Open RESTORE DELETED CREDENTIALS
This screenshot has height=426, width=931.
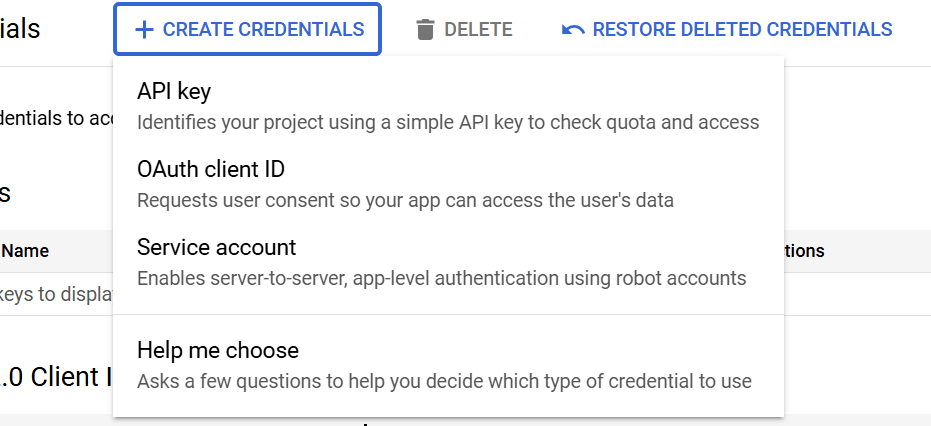pyautogui.click(x=741, y=30)
